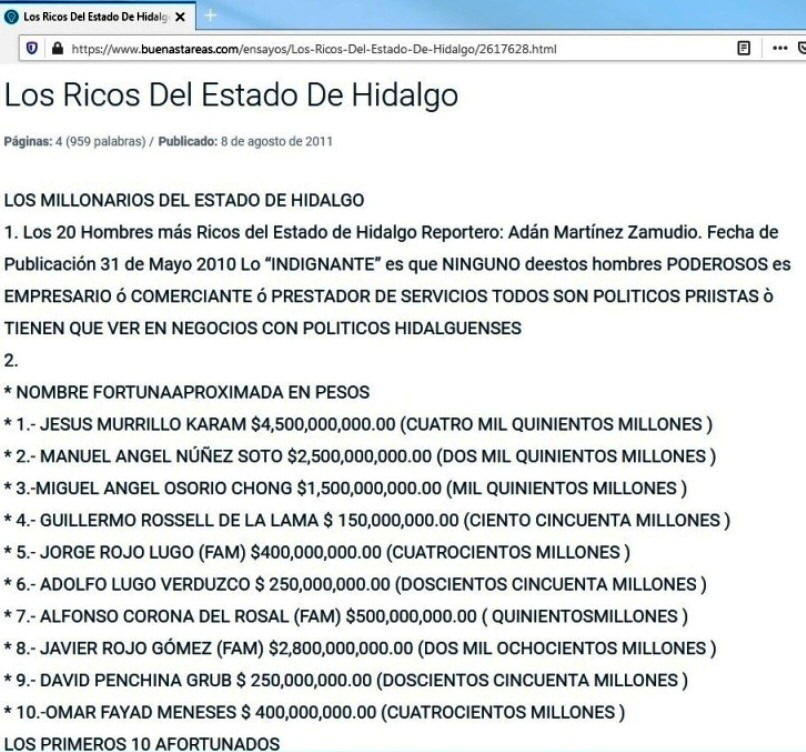Open the page actions three-dots menu

tap(780, 48)
